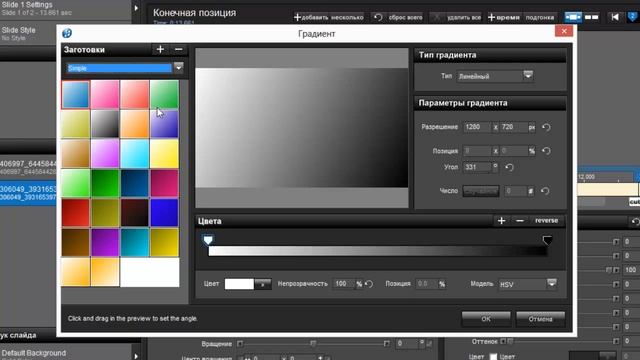Select the orange gradient preset
Image resolution: width=640 pixels, height=360 pixels.
point(134,124)
